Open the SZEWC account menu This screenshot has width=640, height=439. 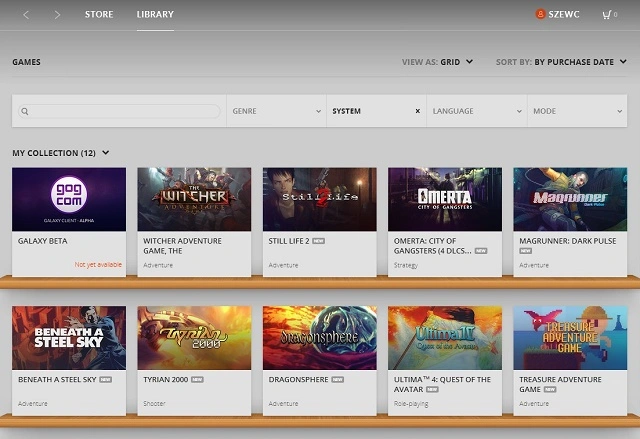click(x=564, y=14)
